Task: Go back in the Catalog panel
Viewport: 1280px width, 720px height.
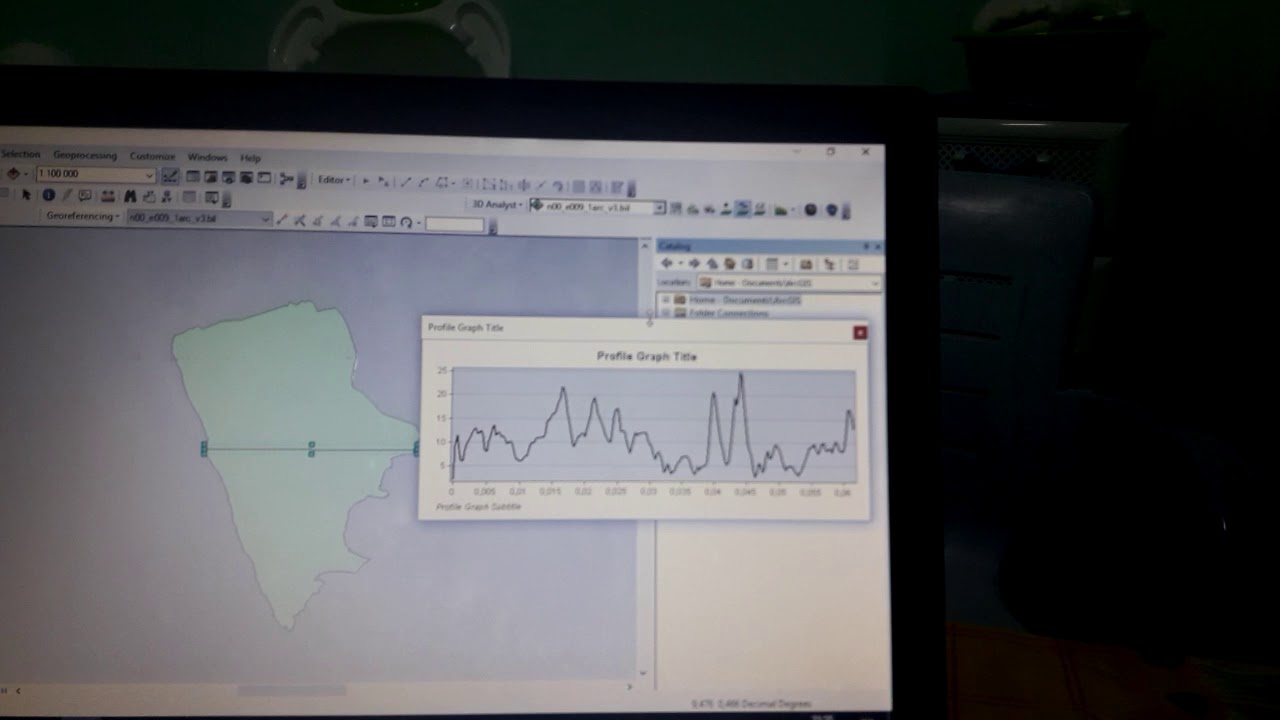Action: tap(668, 263)
